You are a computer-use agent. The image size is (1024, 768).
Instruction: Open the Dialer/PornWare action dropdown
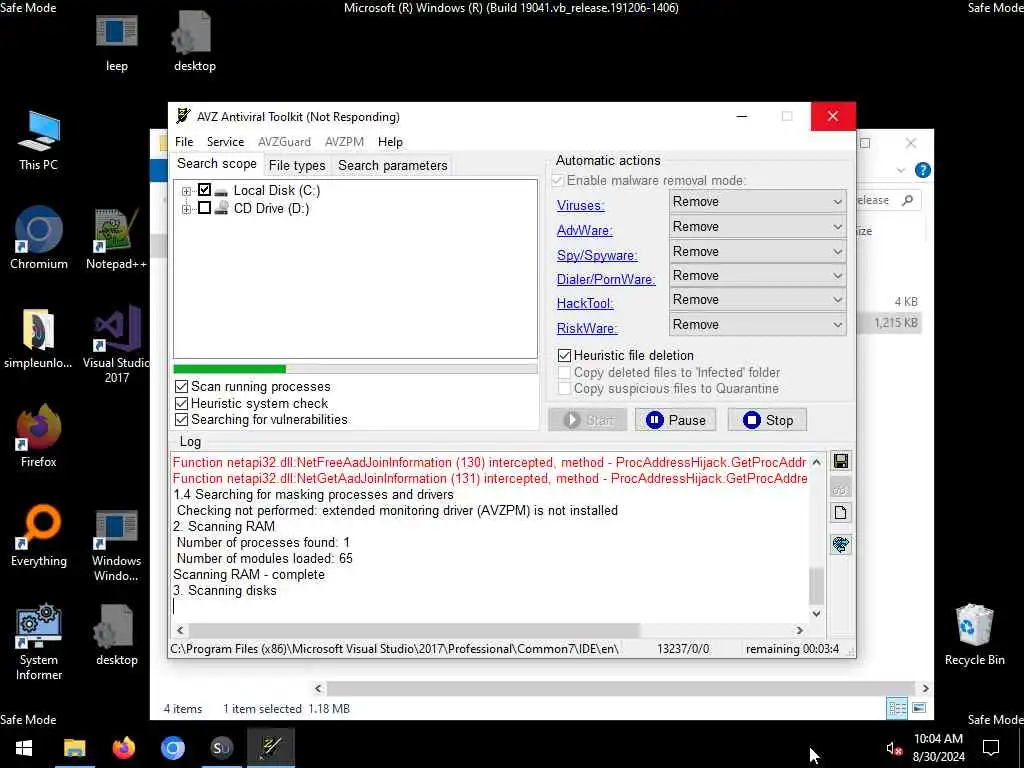758,276
